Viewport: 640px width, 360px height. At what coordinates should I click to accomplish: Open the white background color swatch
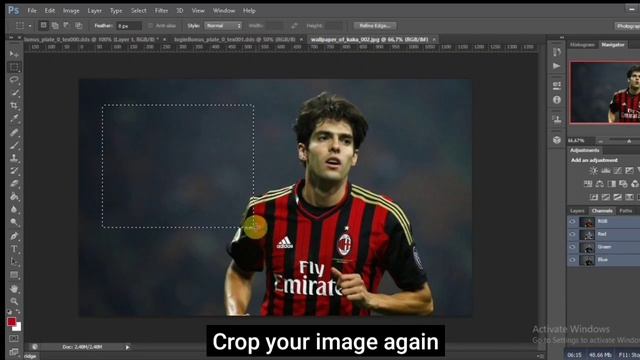click(18, 328)
